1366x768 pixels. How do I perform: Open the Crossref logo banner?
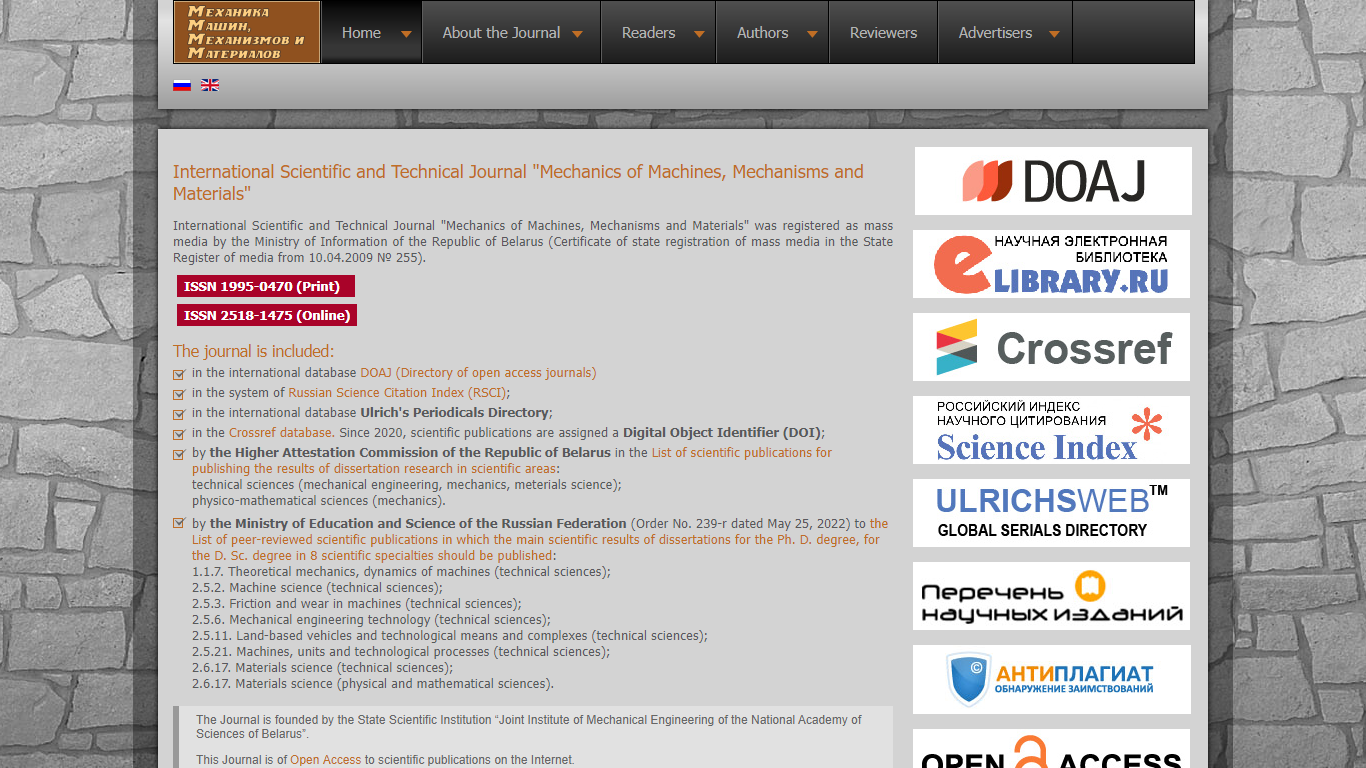pos(1051,347)
